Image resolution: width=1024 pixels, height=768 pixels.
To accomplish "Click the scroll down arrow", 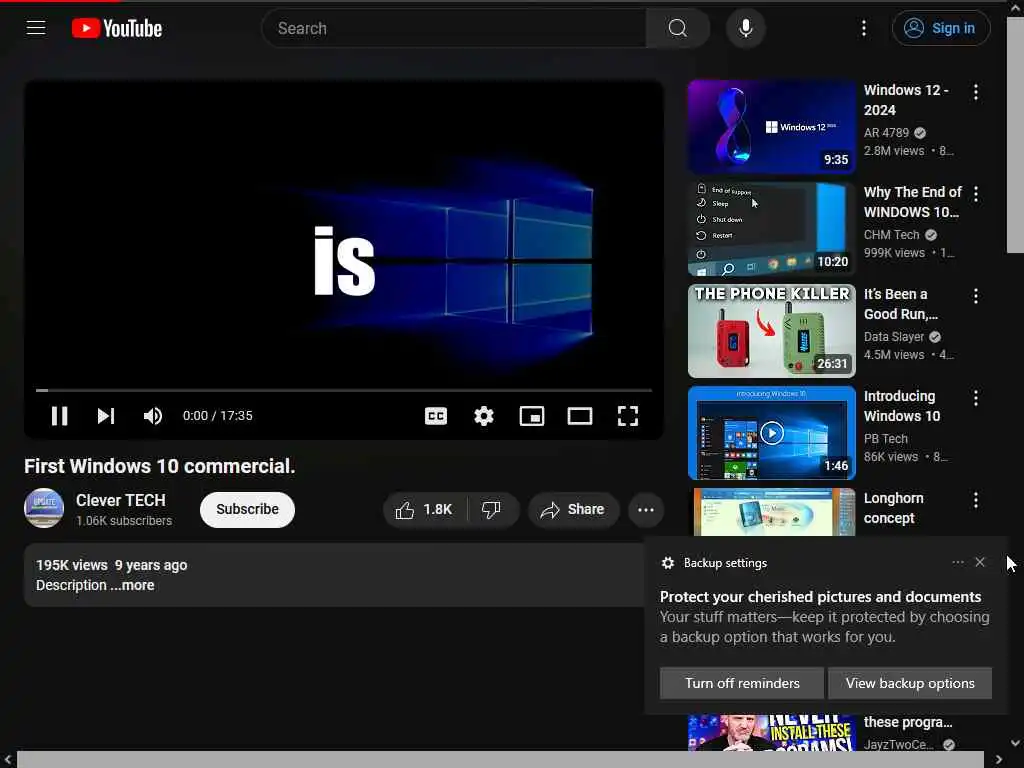I will [1015, 743].
